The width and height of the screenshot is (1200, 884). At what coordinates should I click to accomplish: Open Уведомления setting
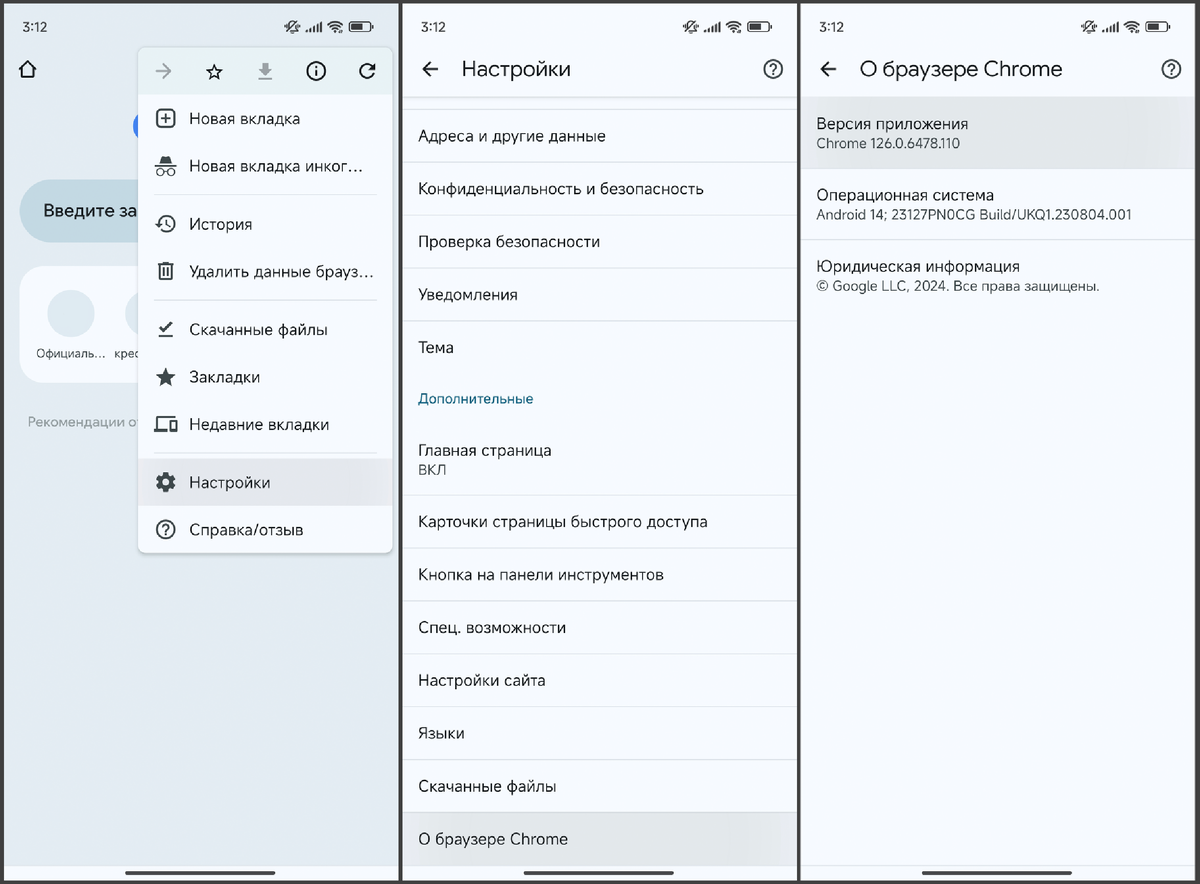pos(599,295)
